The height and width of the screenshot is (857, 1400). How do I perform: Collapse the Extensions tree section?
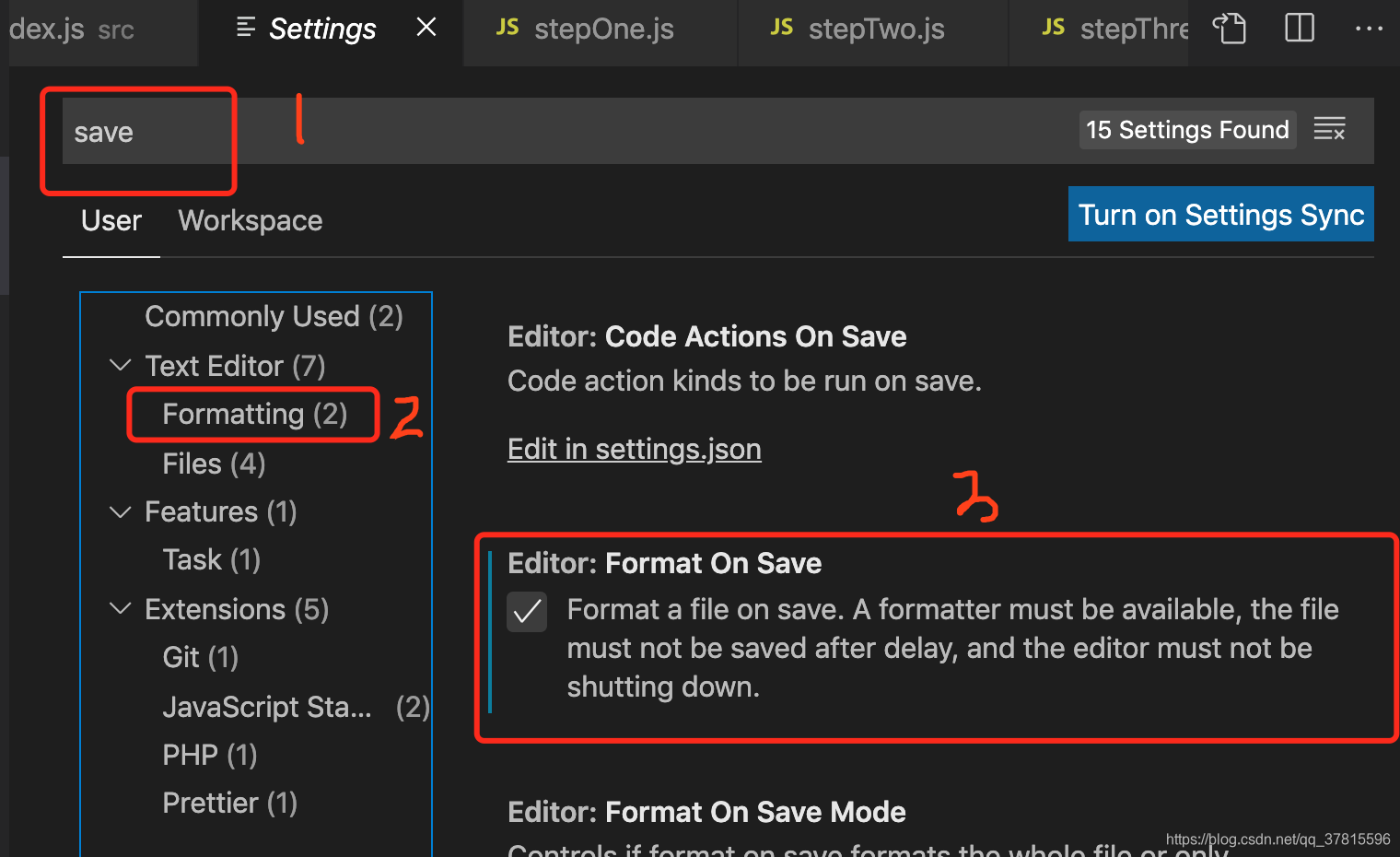point(120,609)
